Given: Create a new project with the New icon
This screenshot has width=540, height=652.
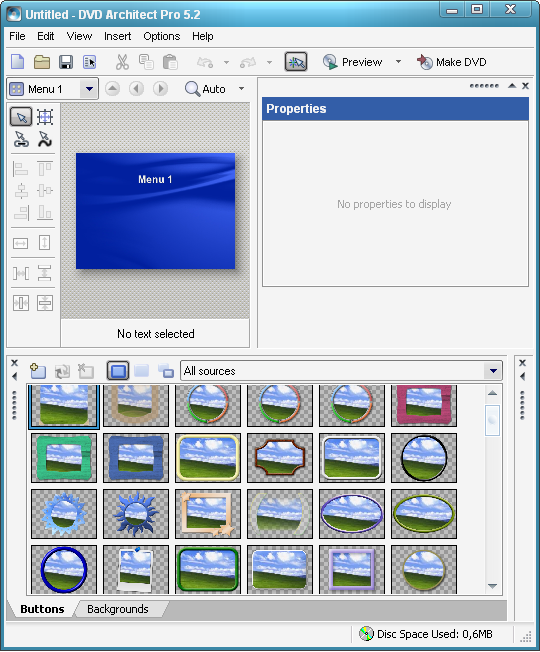Looking at the screenshot, I should coord(17,62).
